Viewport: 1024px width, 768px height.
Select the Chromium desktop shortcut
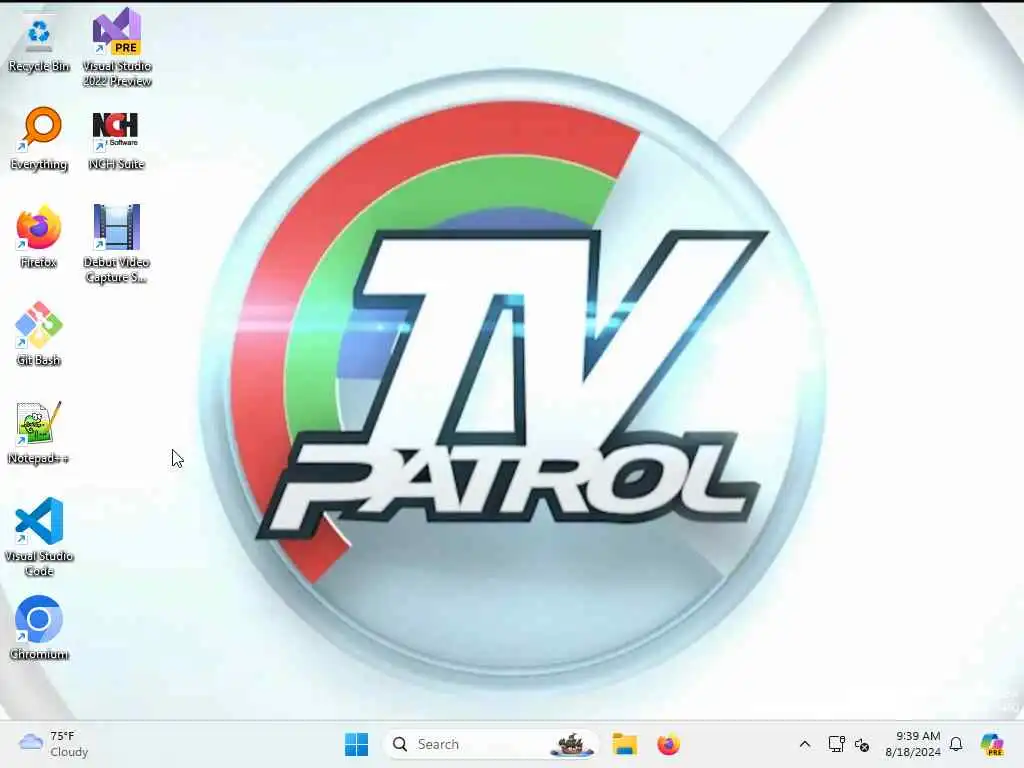click(x=39, y=628)
